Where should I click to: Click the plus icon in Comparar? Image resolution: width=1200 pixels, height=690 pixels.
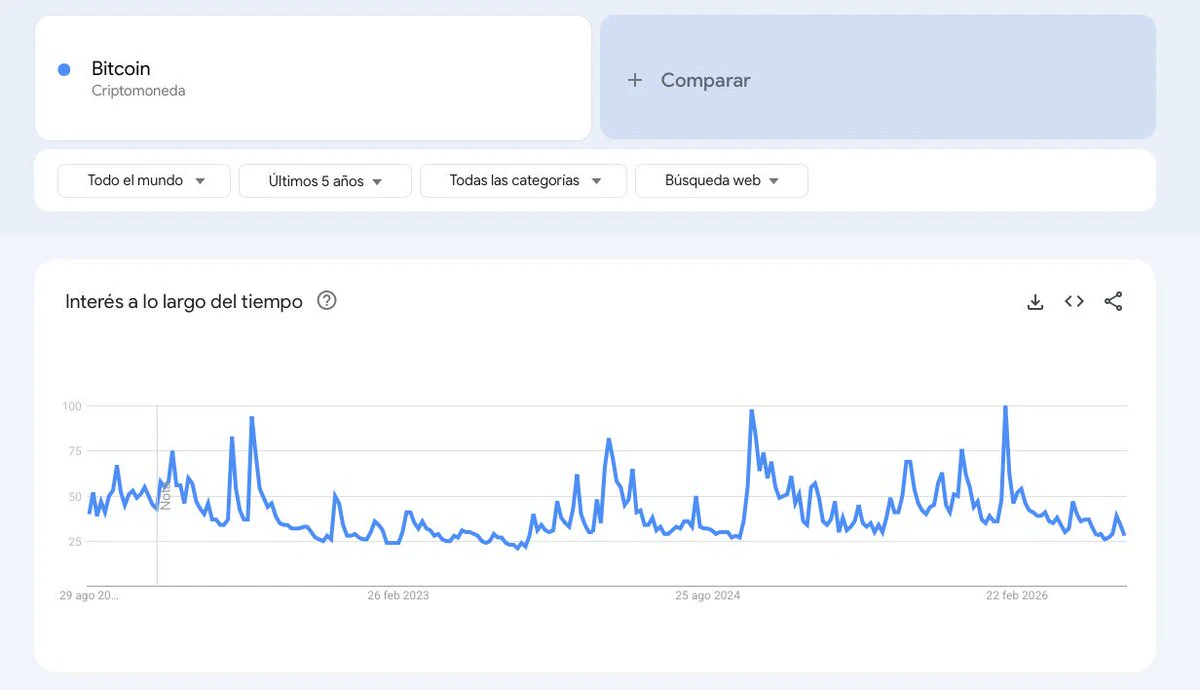point(634,80)
